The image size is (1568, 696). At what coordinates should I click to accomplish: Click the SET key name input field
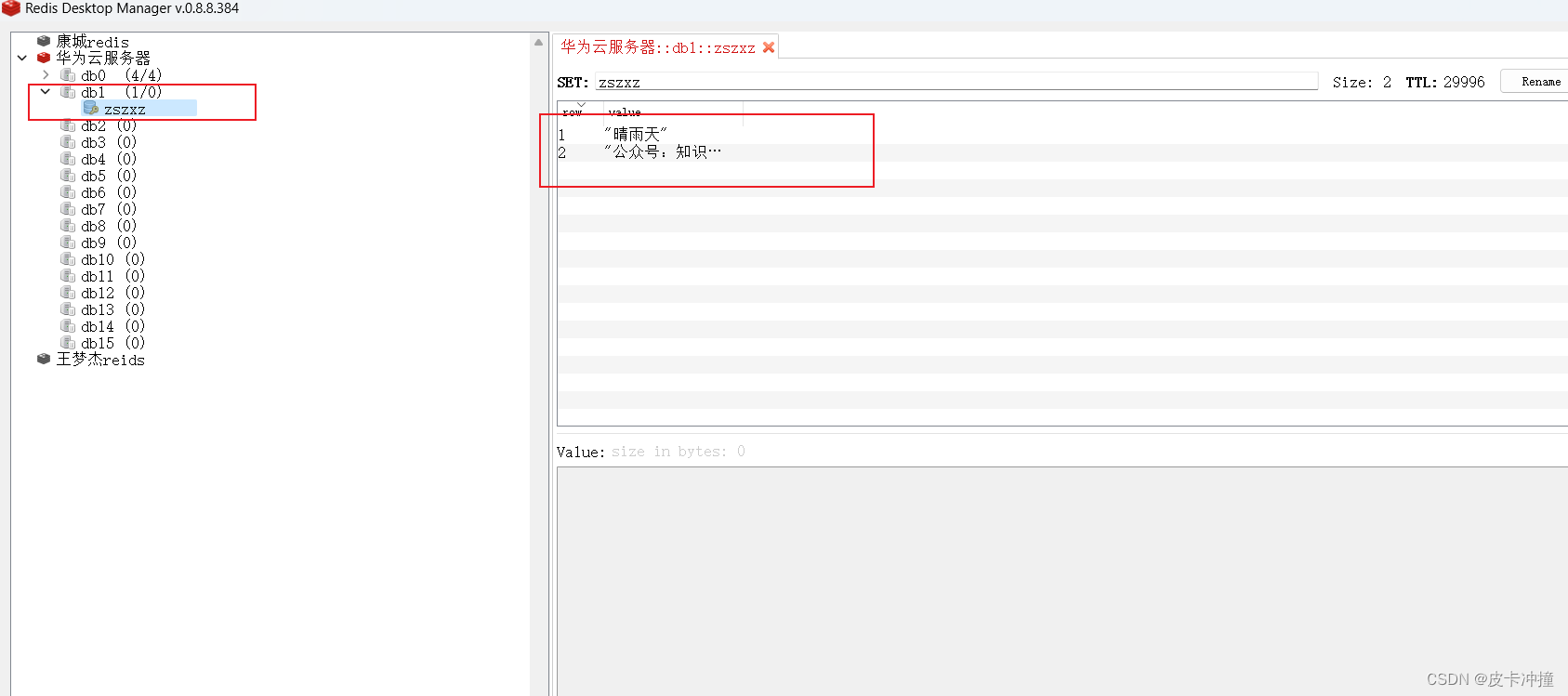[956, 82]
